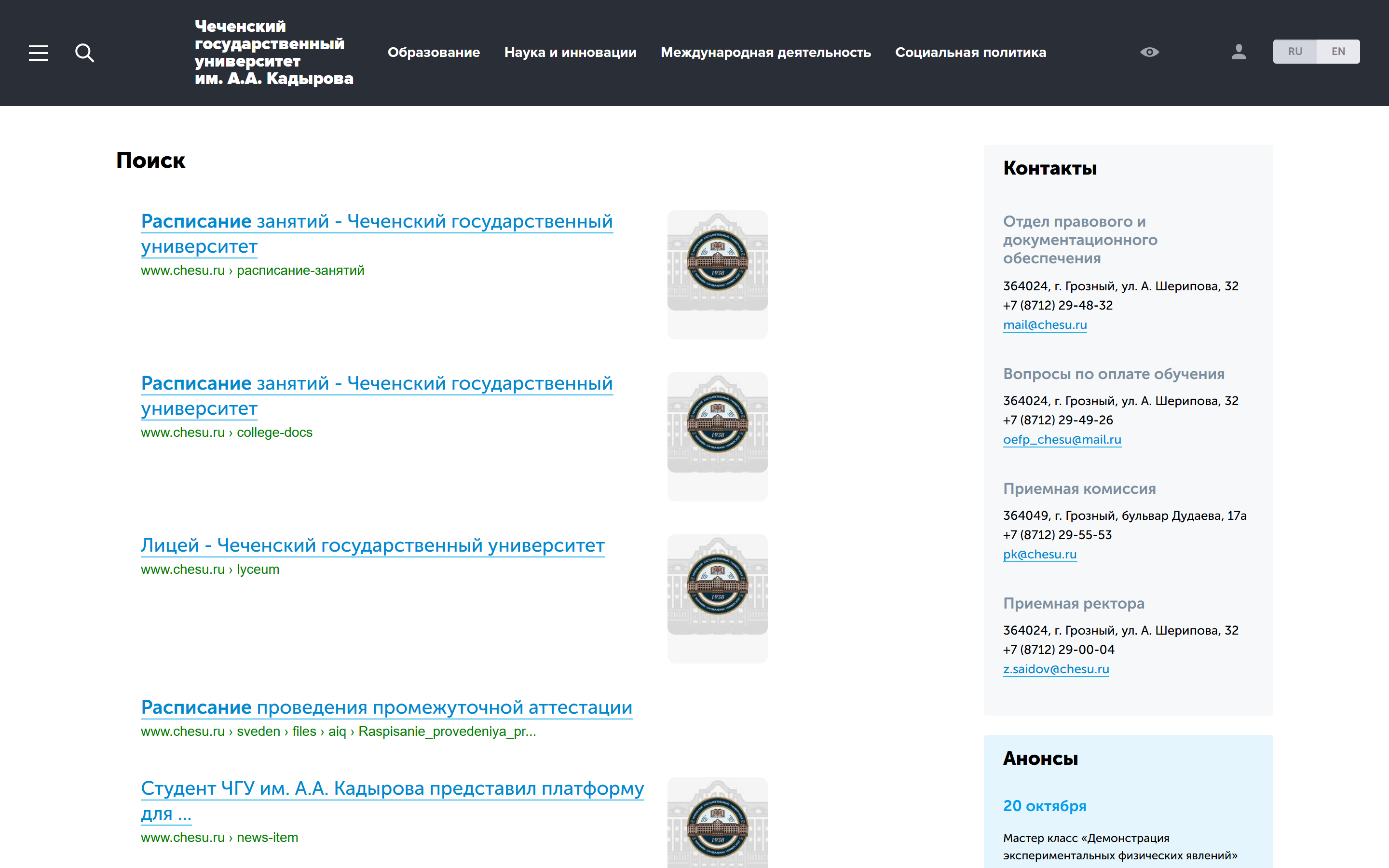This screenshot has width=1389, height=868.
Task: Click the Приемная комиссия heading
Action: 1079,489
